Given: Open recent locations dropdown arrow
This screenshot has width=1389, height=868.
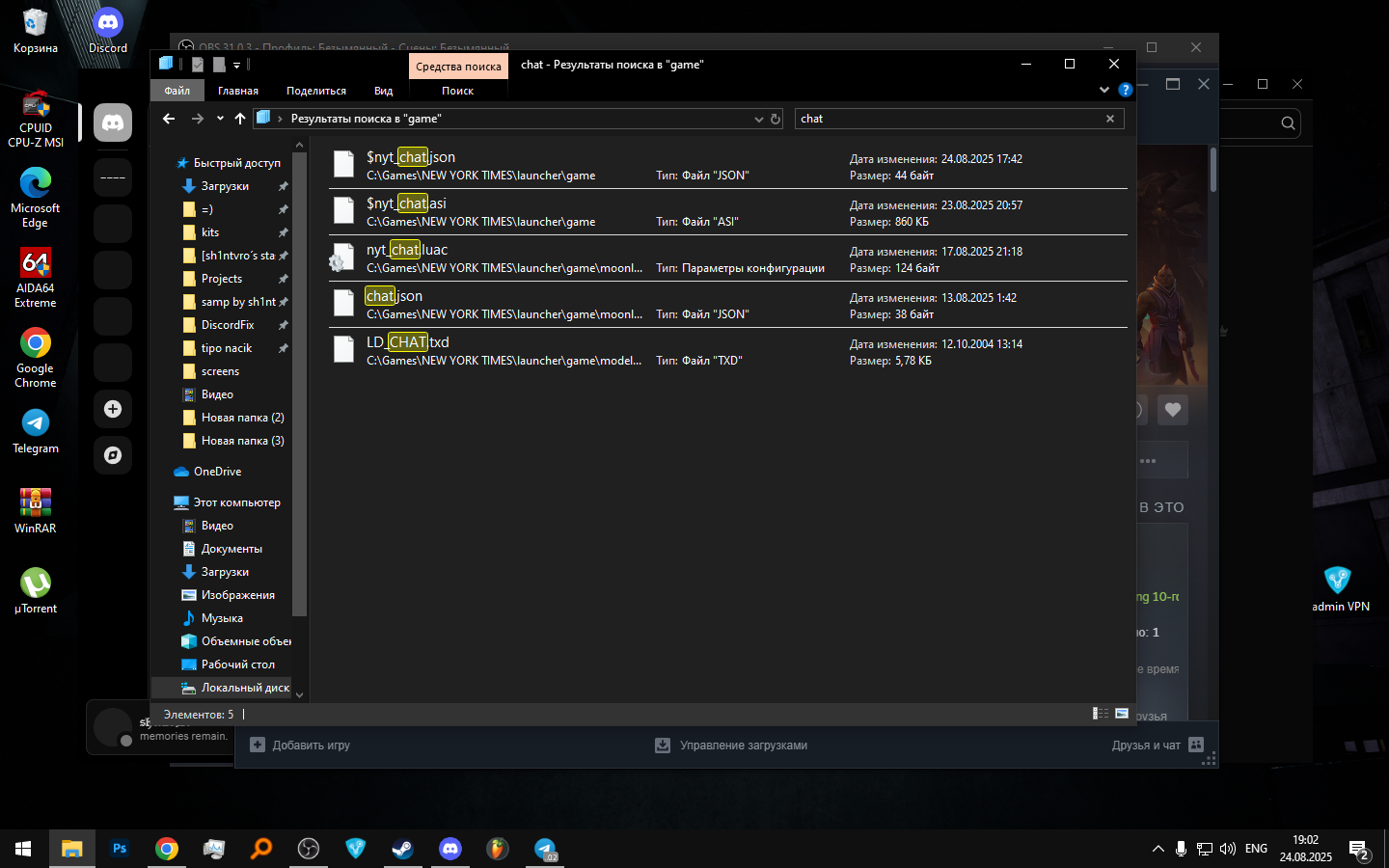Looking at the screenshot, I should coord(220,119).
